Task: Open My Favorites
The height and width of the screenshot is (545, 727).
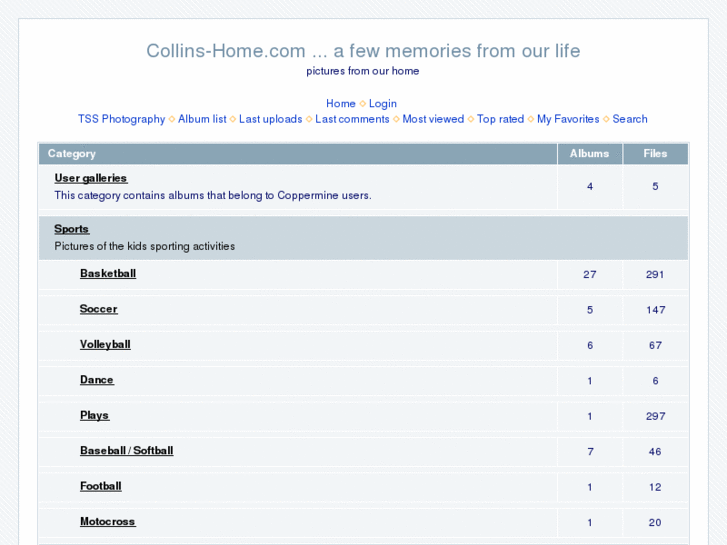Action: click(568, 119)
